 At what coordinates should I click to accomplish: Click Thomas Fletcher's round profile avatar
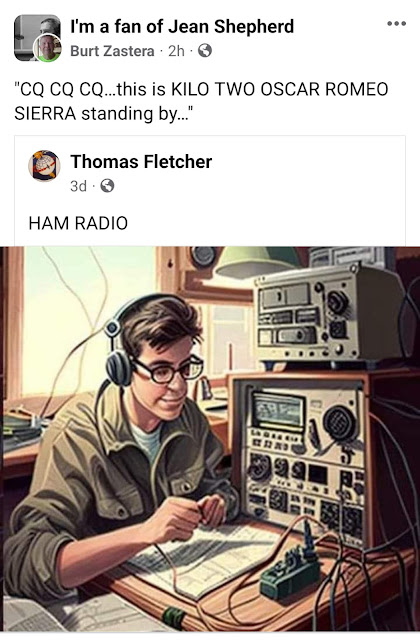(x=44, y=166)
